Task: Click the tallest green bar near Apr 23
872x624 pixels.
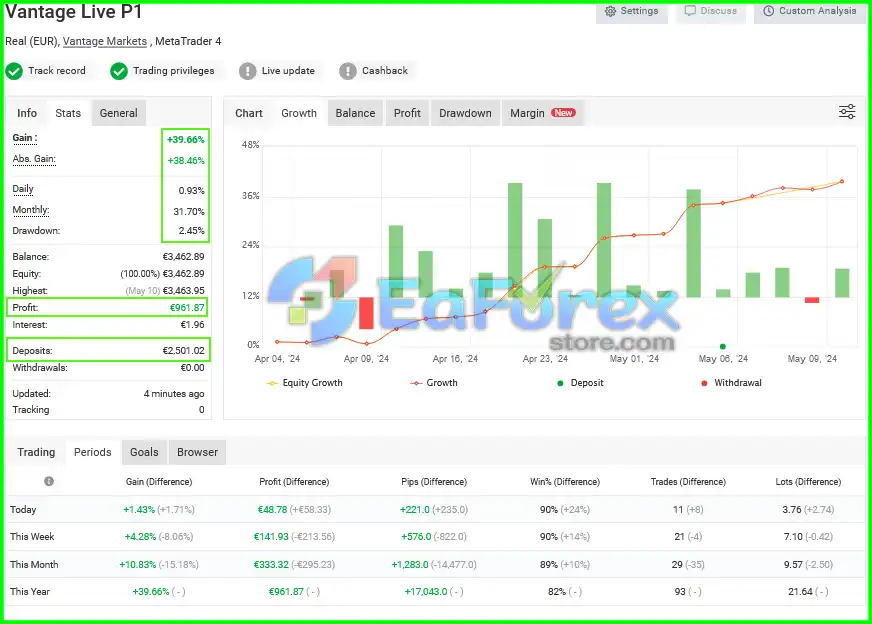Action: (x=515, y=240)
